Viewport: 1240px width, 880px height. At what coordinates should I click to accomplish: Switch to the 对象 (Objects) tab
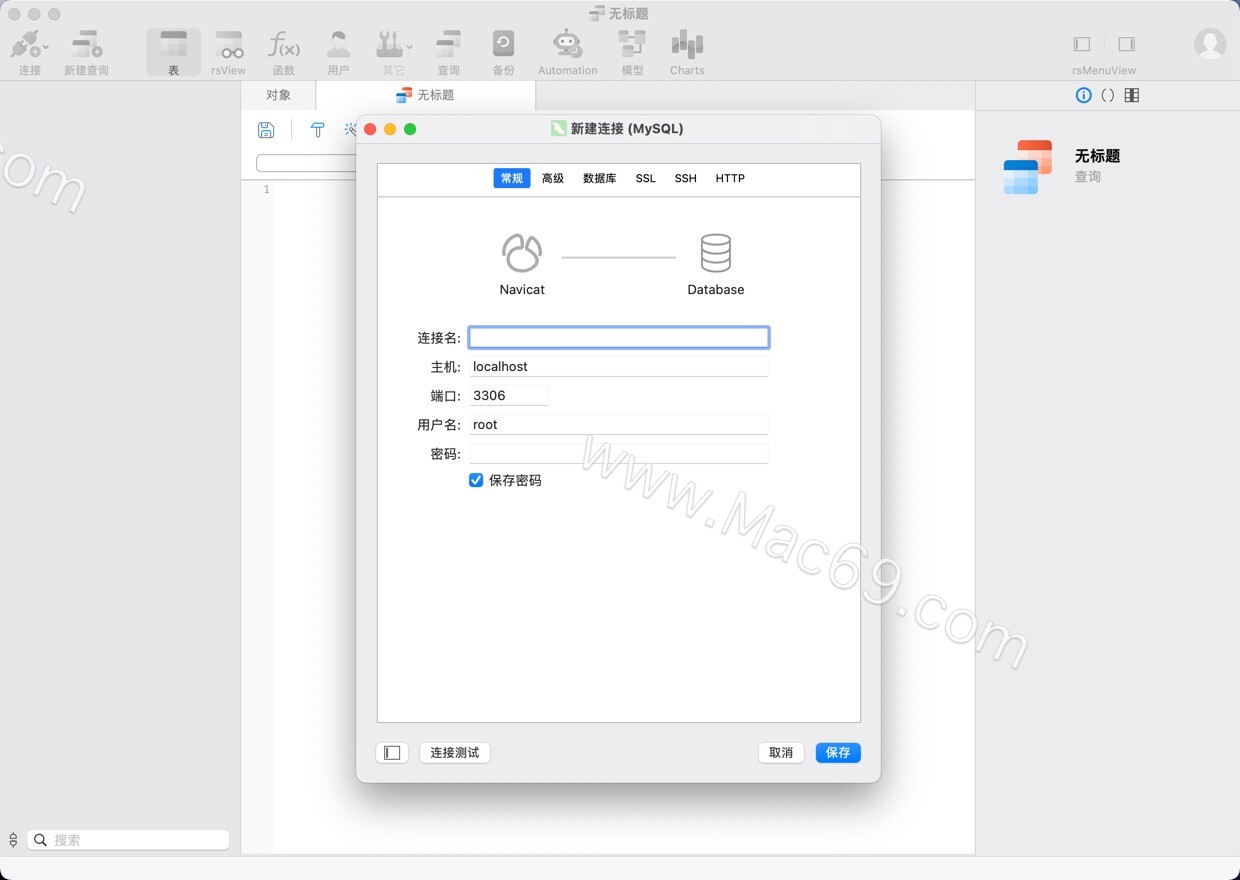point(278,95)
